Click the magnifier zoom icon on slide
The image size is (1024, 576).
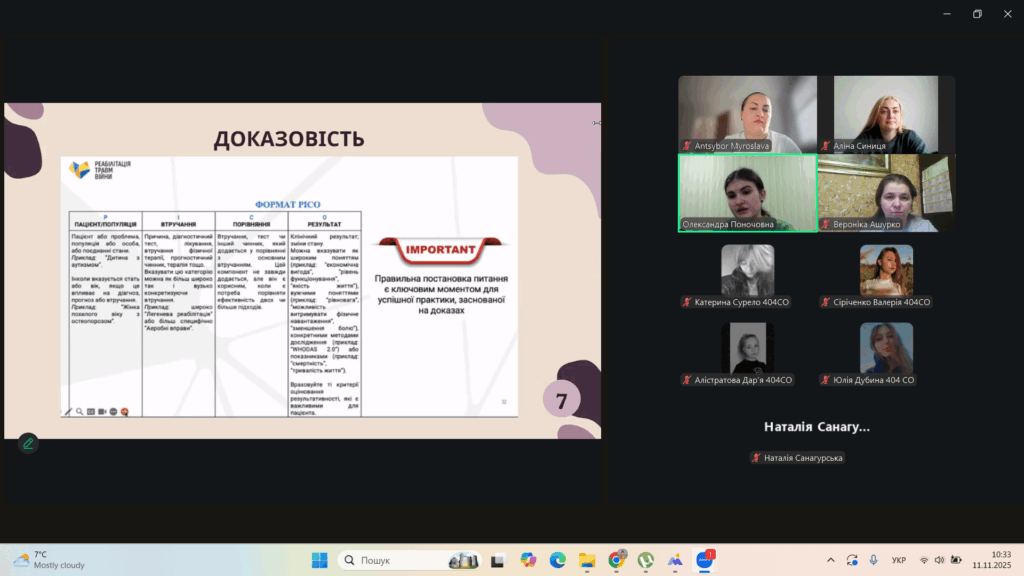pos(79,411)
